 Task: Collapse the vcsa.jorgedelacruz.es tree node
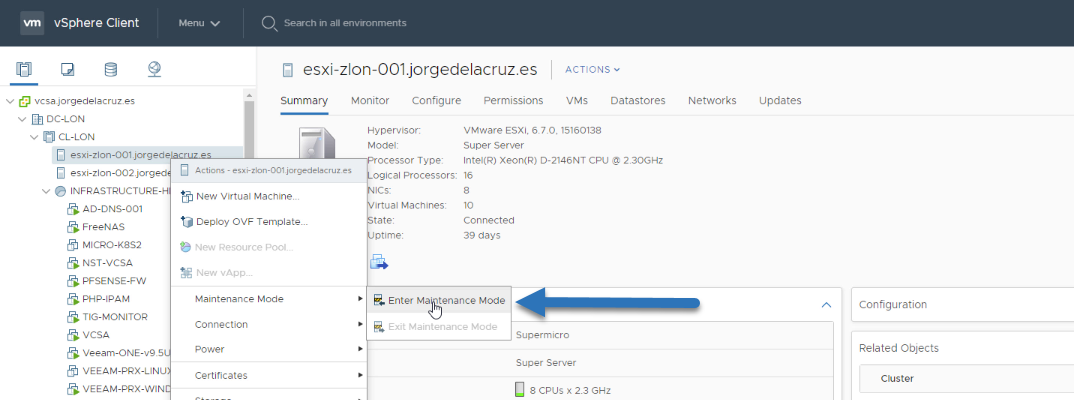click(10, 101)
